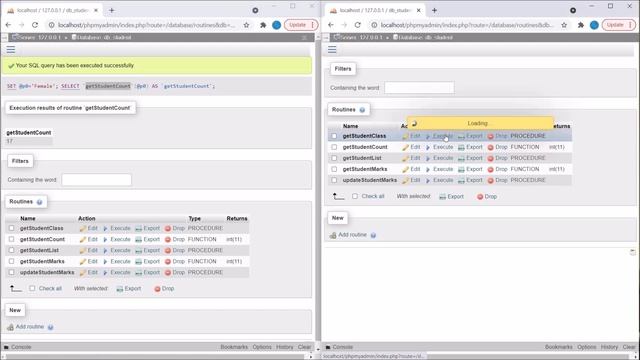This screenshot has height=360, width=640.
Task: Check getStudentMarks checkbox in right window
Action: 334,169
